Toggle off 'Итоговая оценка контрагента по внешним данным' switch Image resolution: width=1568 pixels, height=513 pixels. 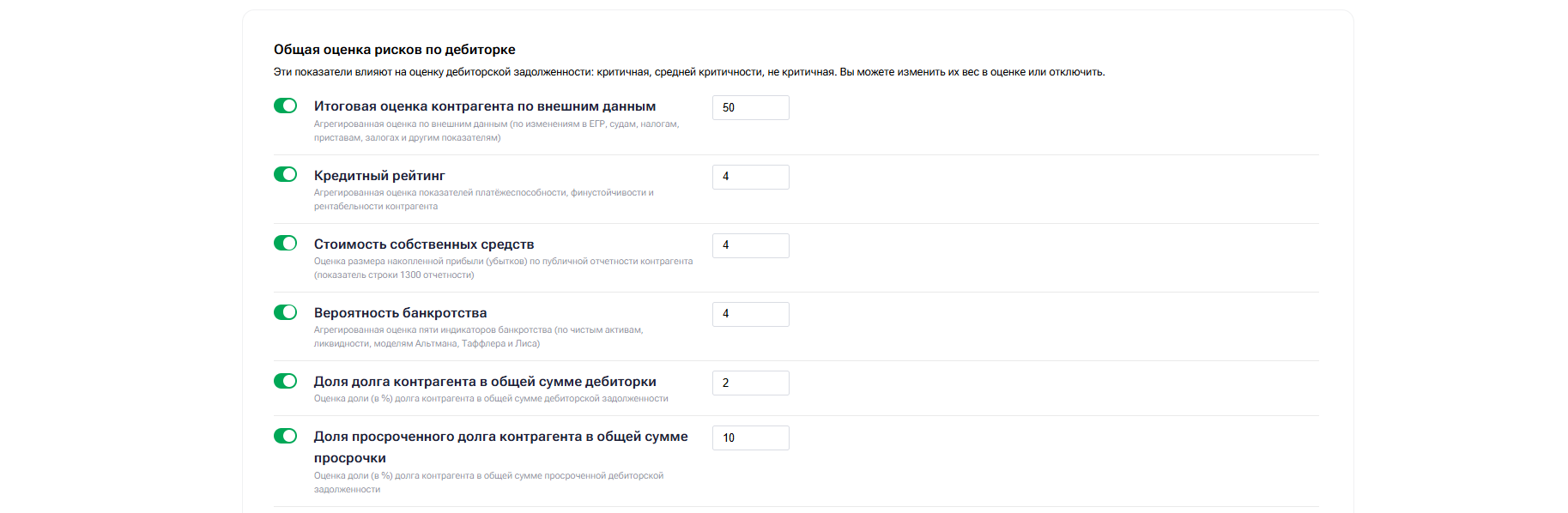click(x=285, y=106)
